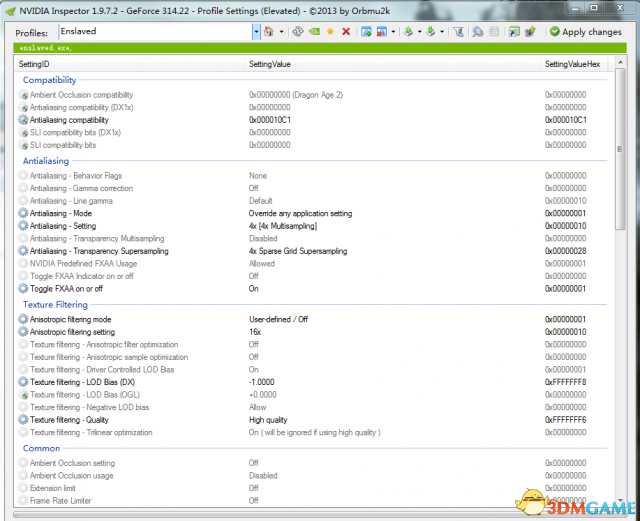640x521 pixels.
Task: Click the refresh profile icon
Action: point(298,32)
